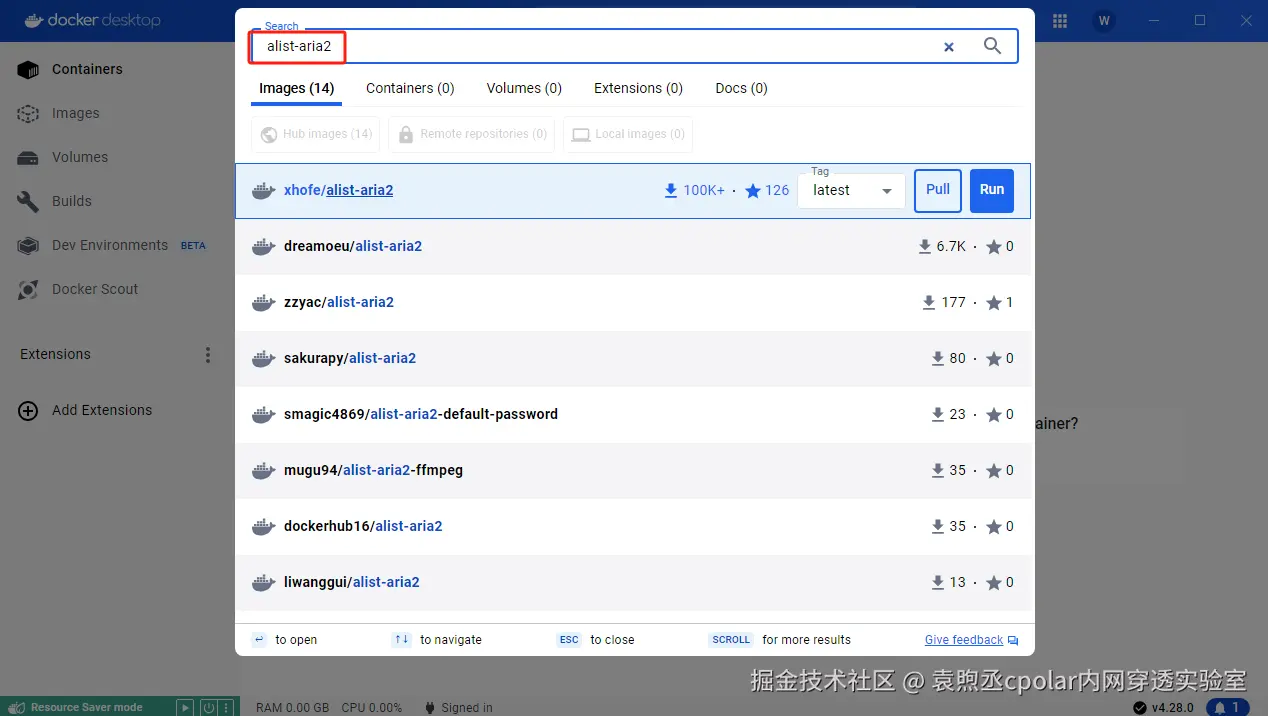Viewport: 1268px width, 716px height.
Task: Click whale icon beside xhofe/alist-aria2
Action: (x=263, y=190)
